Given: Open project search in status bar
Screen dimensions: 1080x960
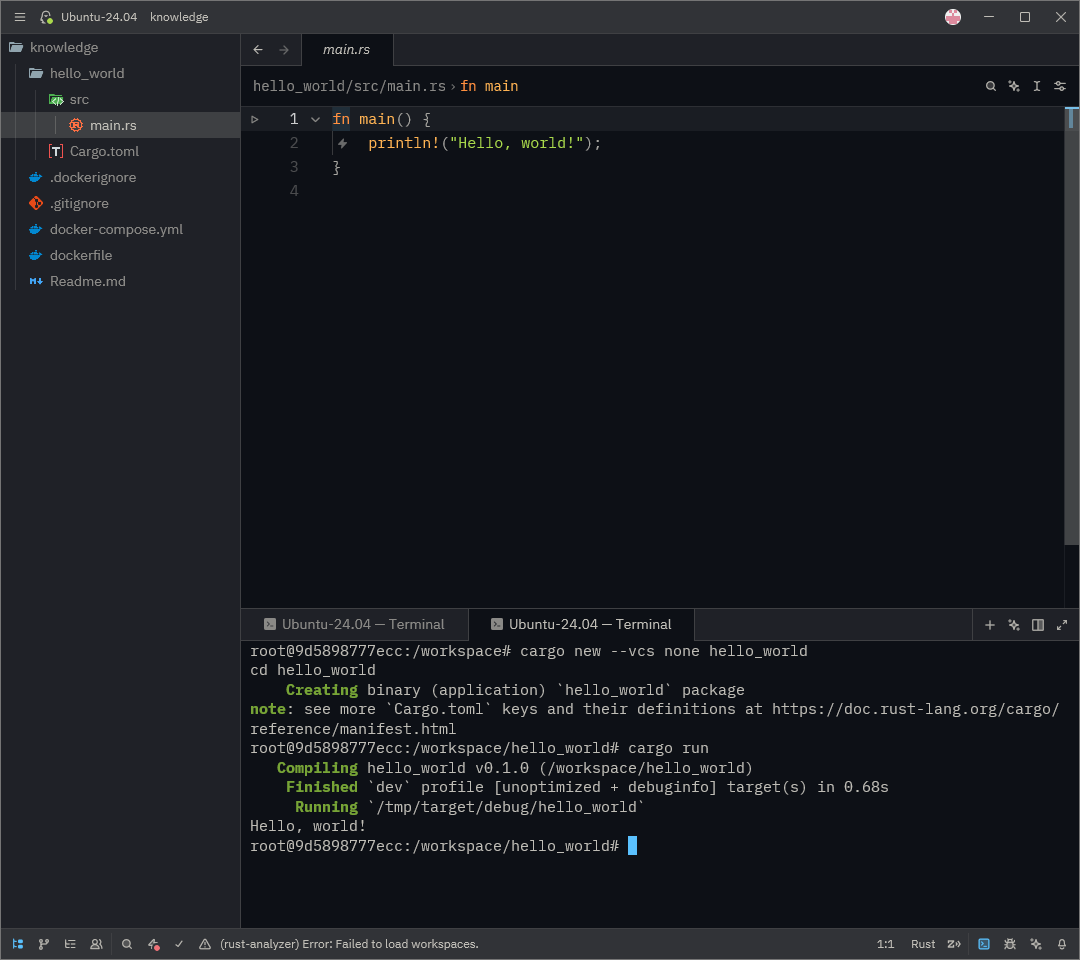Looking at the screenshot, I should coord(127,944).
